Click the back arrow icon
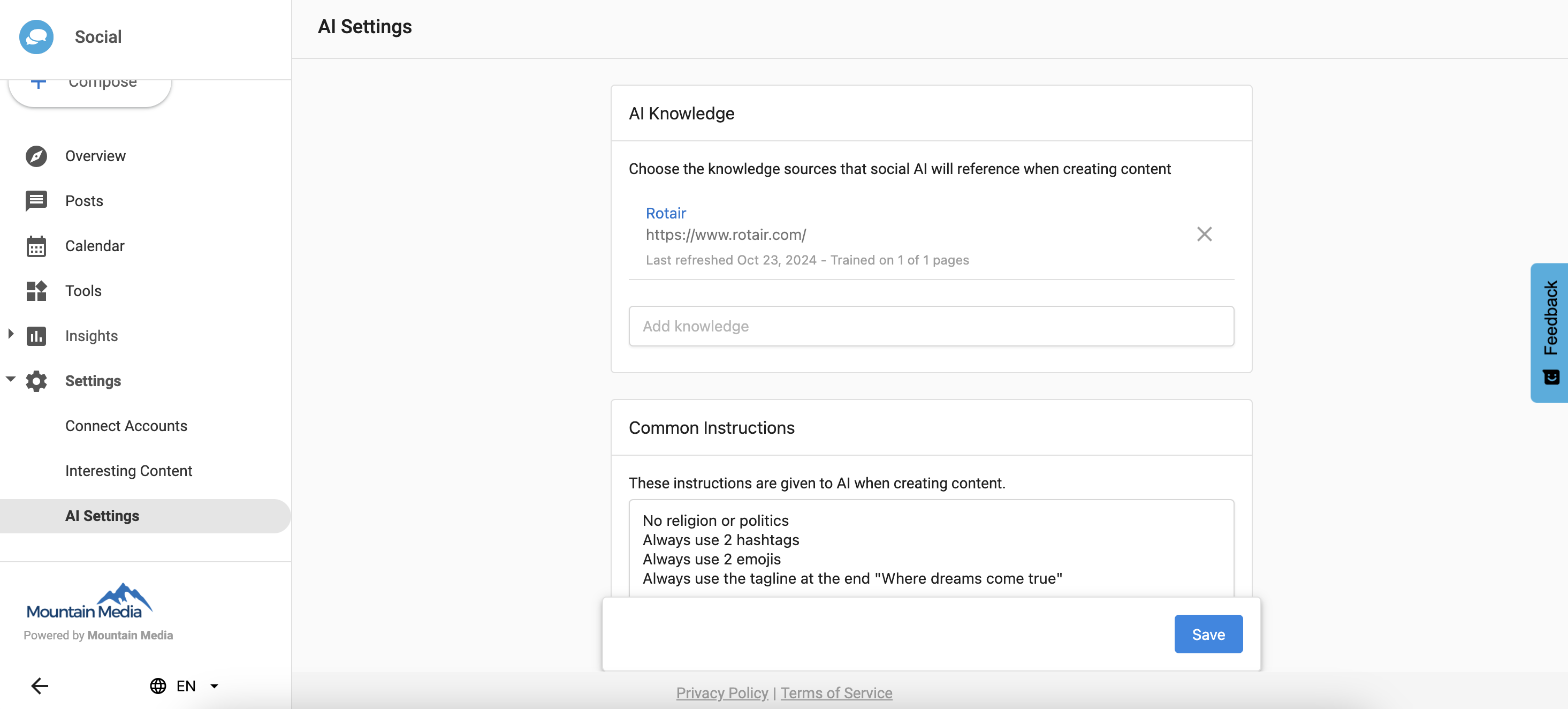 (x=40, y=686)
